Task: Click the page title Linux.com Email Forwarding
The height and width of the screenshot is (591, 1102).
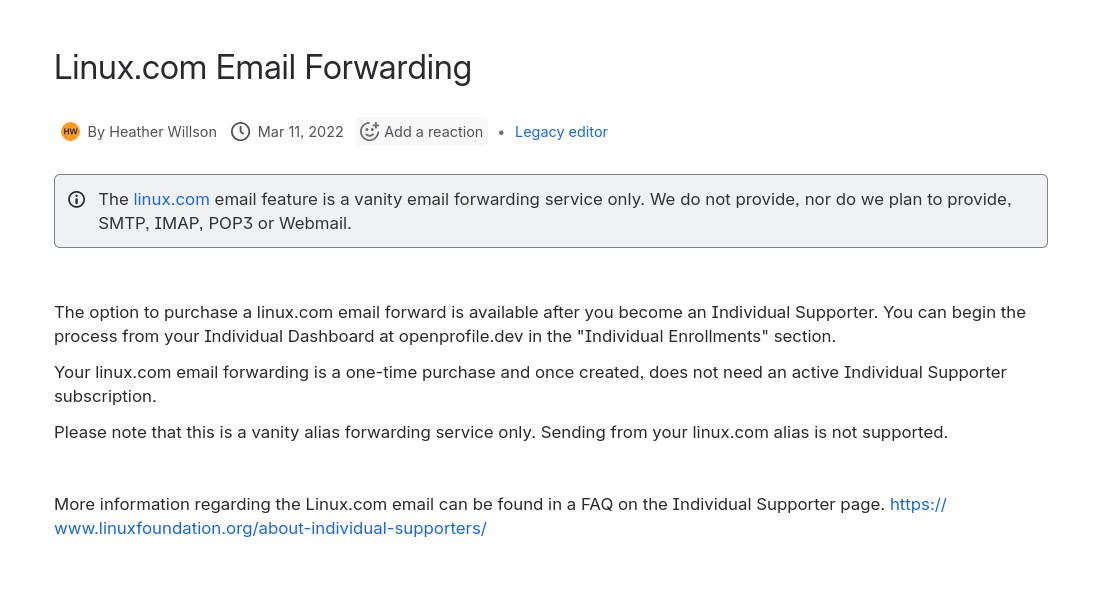Action: (262, 67)
